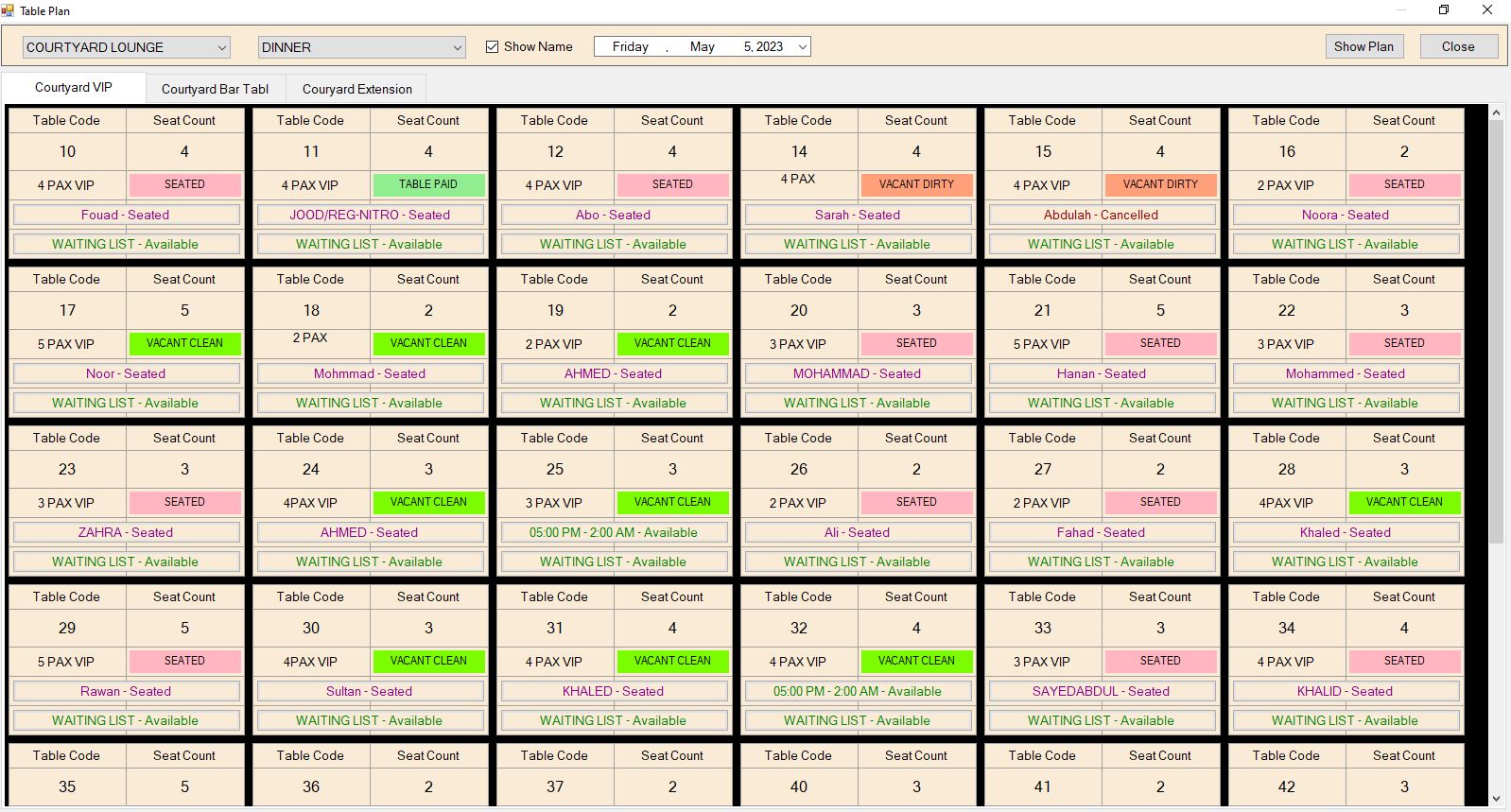1511x812 pixels.
Task: Open reservation MOHAMMAD - Seated
Action: tap(857, 373)
